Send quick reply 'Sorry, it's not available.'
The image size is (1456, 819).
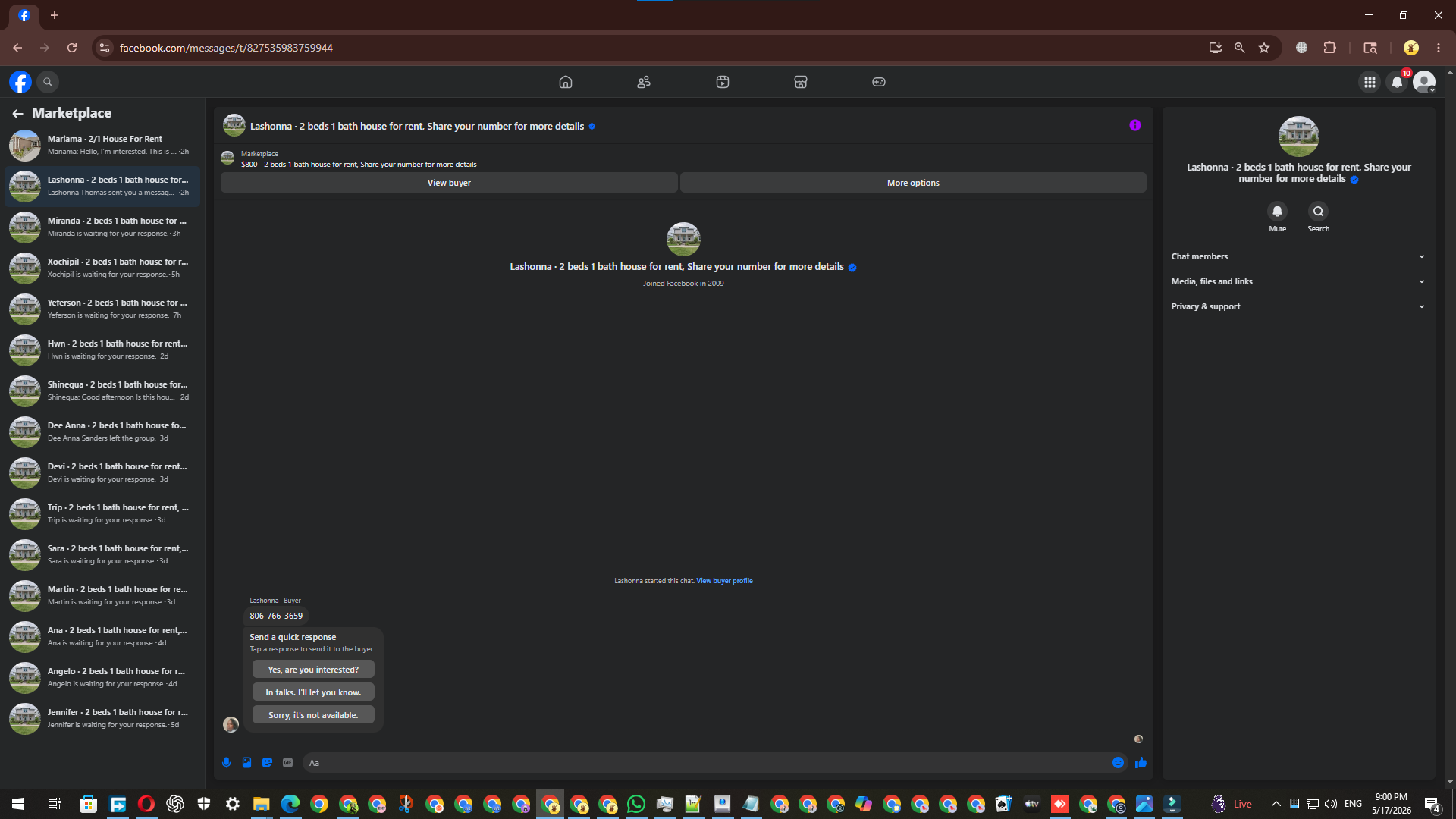point(313,715)
